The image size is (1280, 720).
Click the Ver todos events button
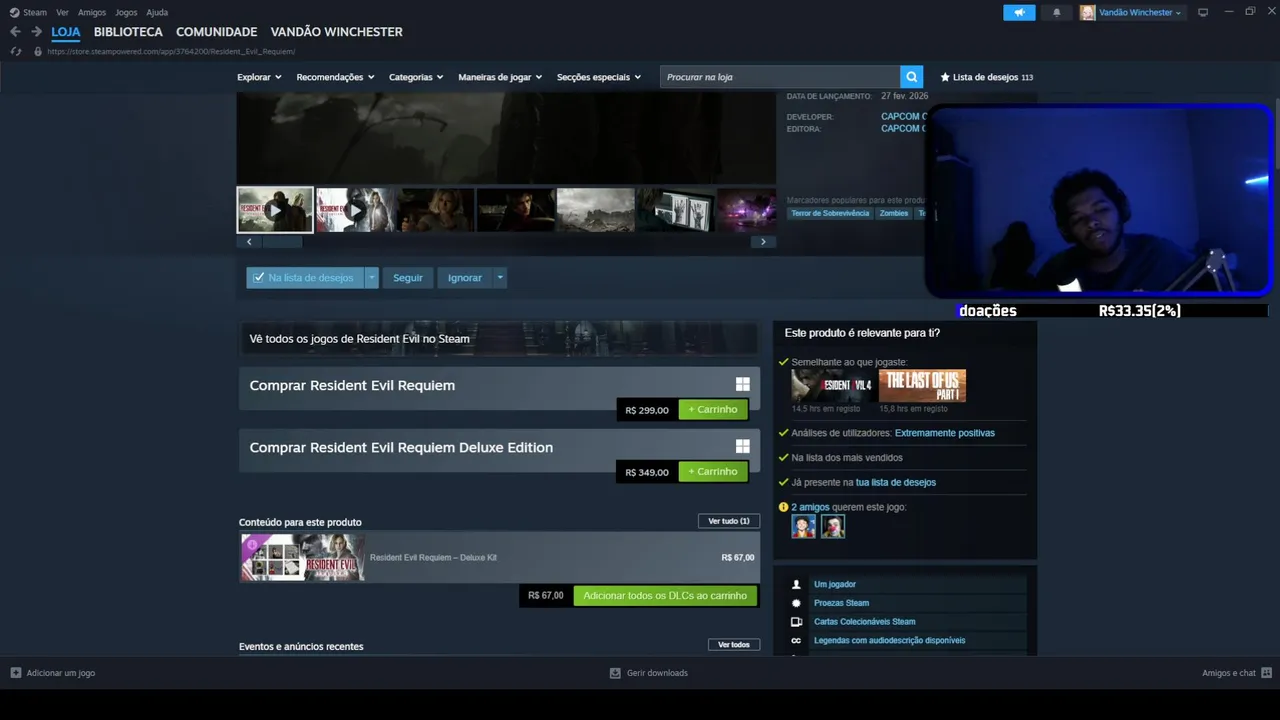[x=734, y=644]
